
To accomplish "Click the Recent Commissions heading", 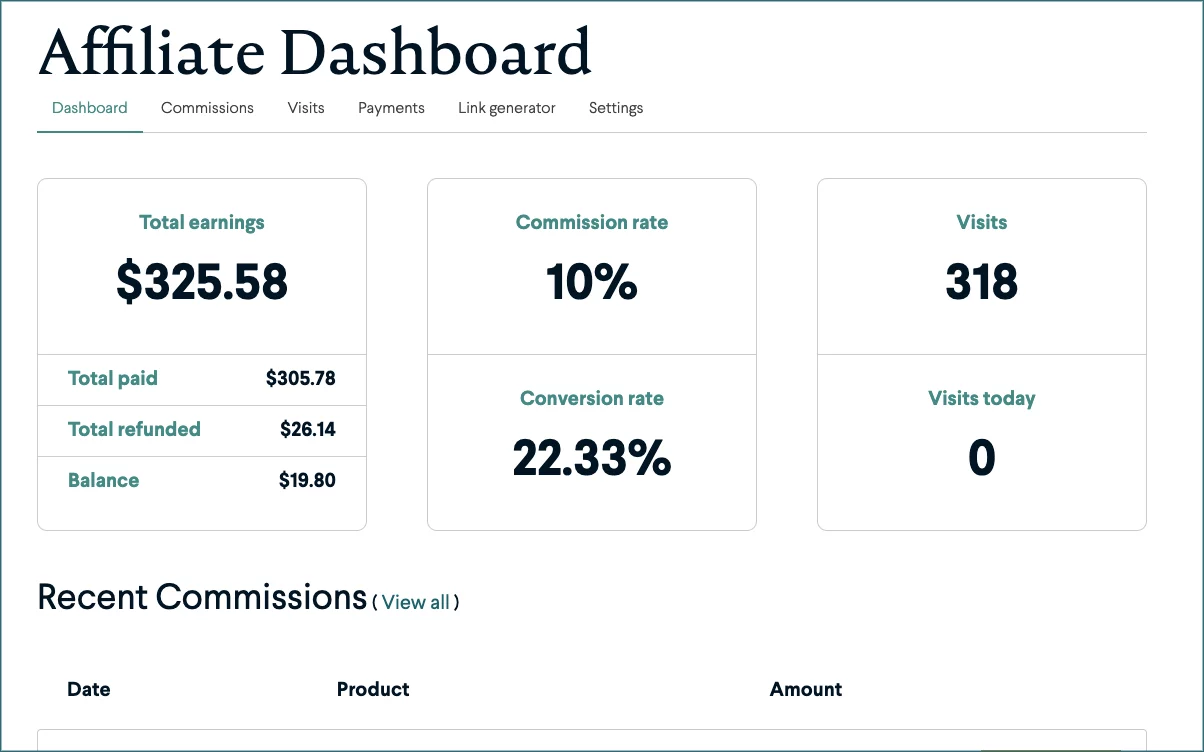I will pyautogui.click(x=202, y=597).
